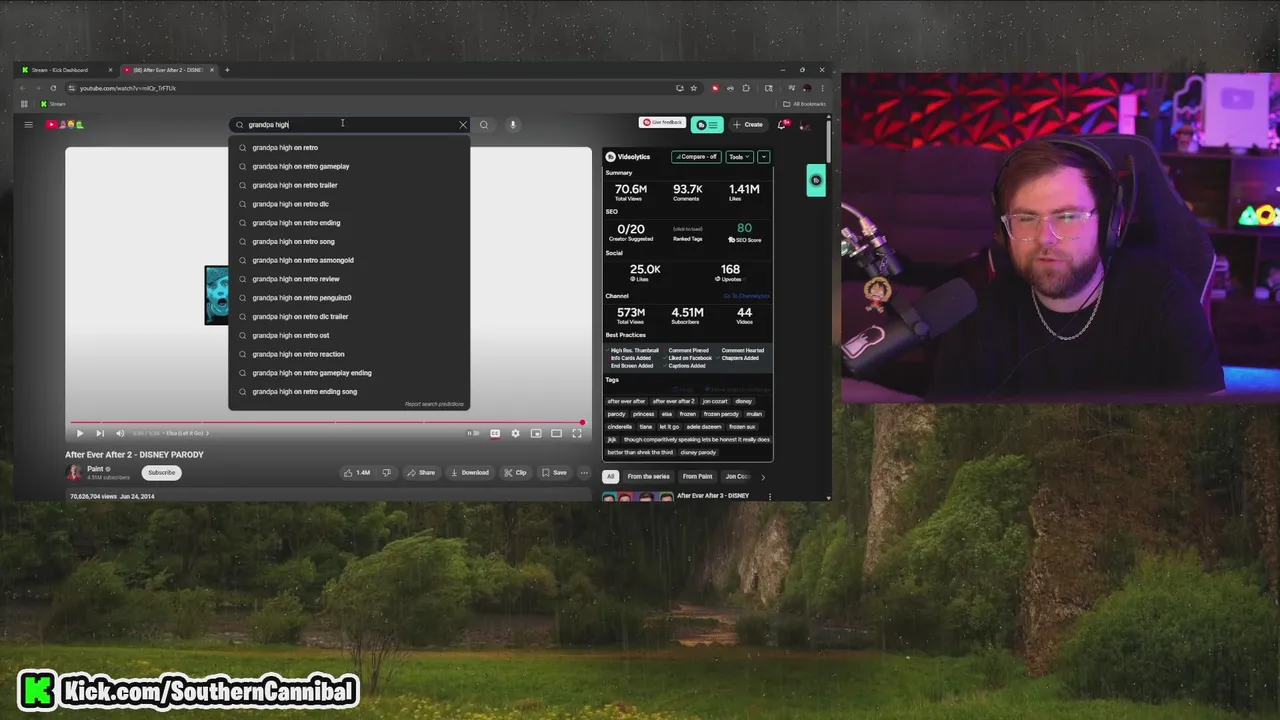Screen dimensions: 1280x720
Task: Open Stream bookmark in bookmarks bar
Action: pos(54,104)
